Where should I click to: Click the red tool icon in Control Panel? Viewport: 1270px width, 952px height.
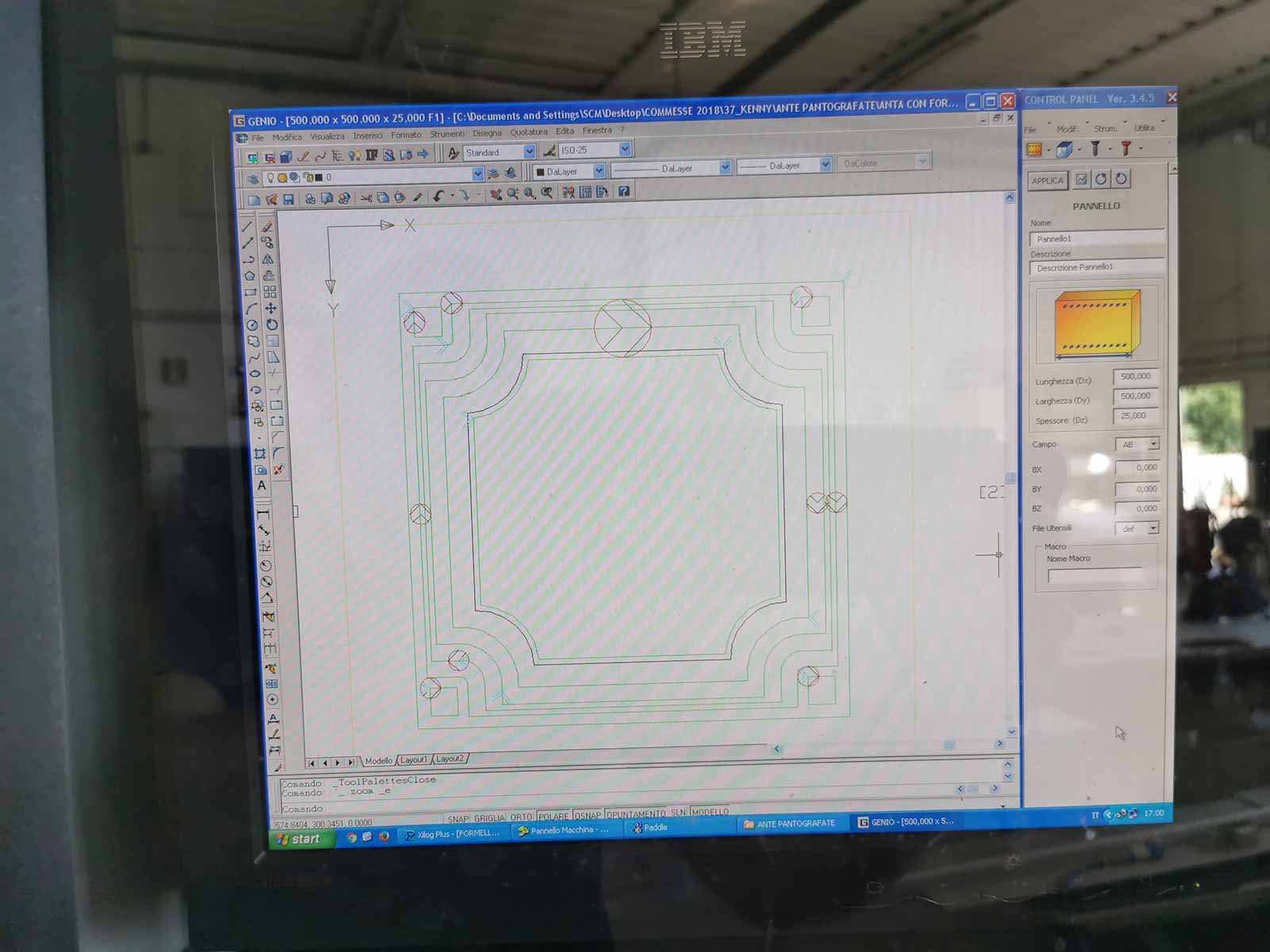click(x=1126, y=148)
